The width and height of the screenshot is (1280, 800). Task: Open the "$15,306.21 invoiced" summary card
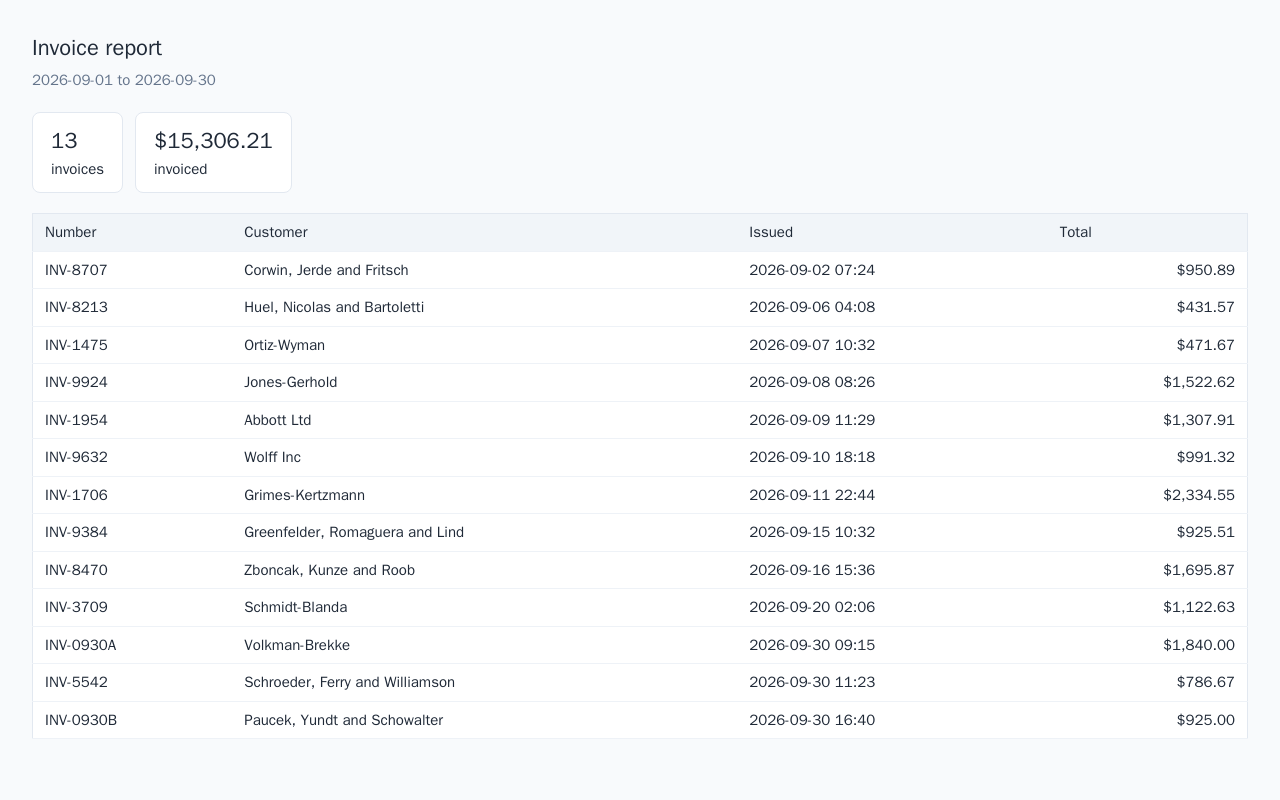click(x=213, y=152)
